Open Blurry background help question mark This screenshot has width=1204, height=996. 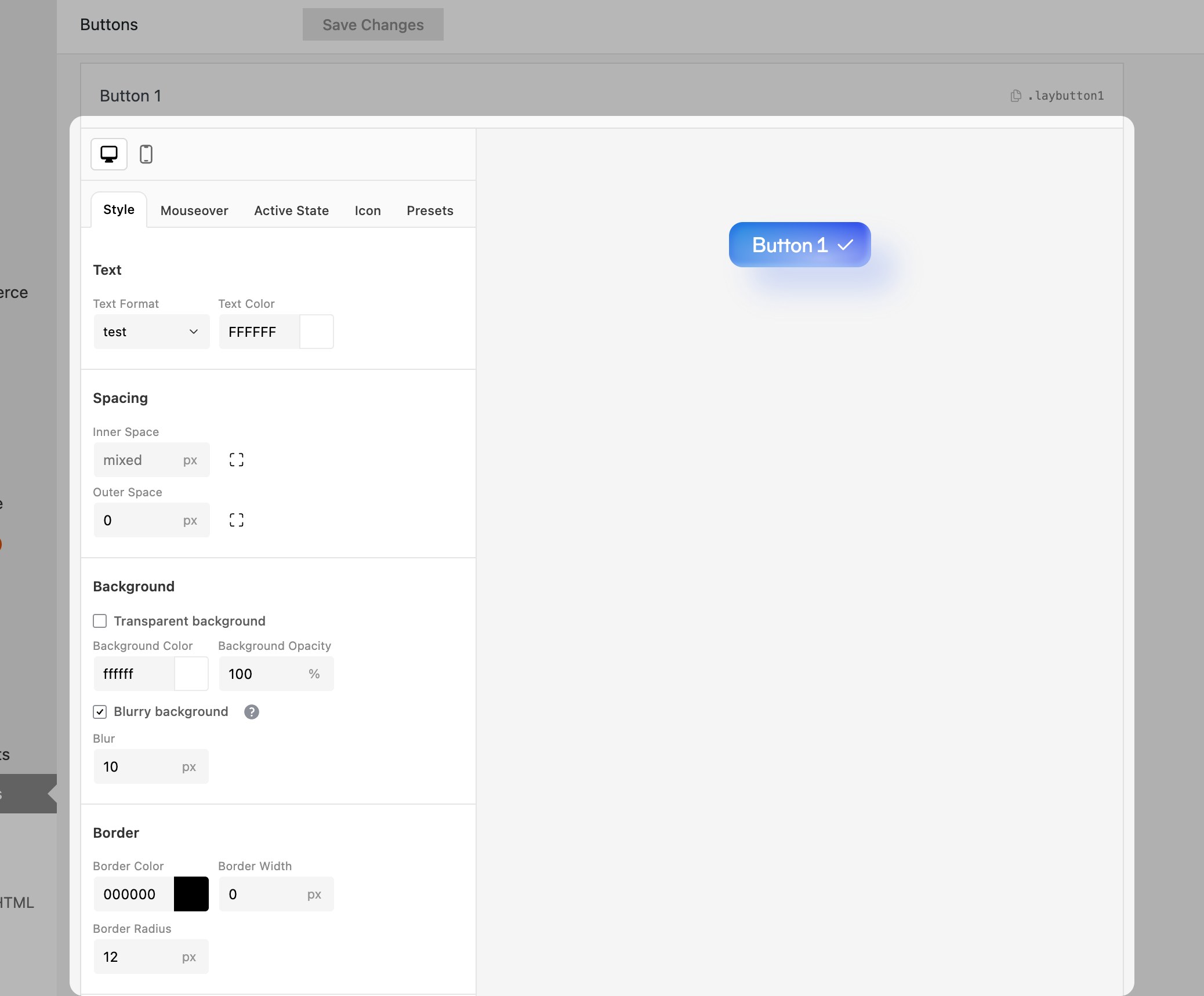(251, 712)
